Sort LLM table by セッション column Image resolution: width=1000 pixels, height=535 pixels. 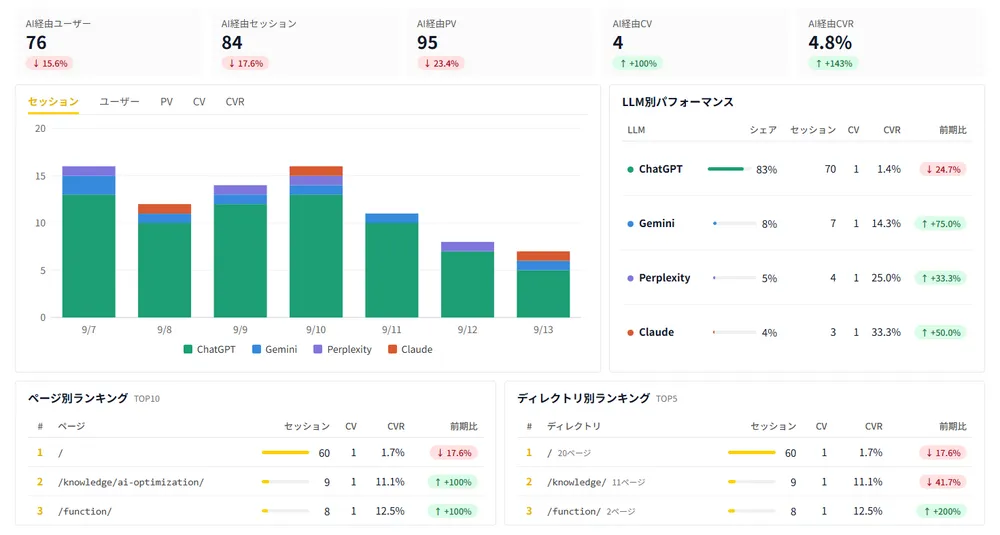click(x=813, y=129)
